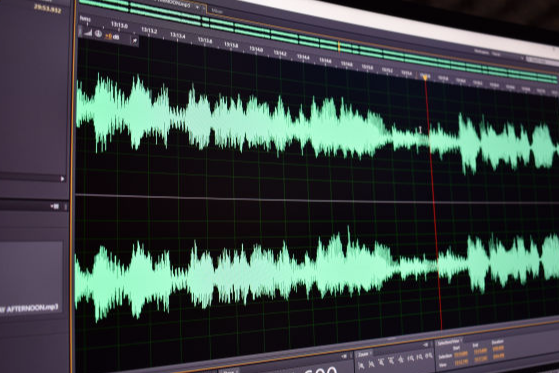This screenshot has height=373, width=559.
Task: Select the Zoom panel tab
Action: 363,354
